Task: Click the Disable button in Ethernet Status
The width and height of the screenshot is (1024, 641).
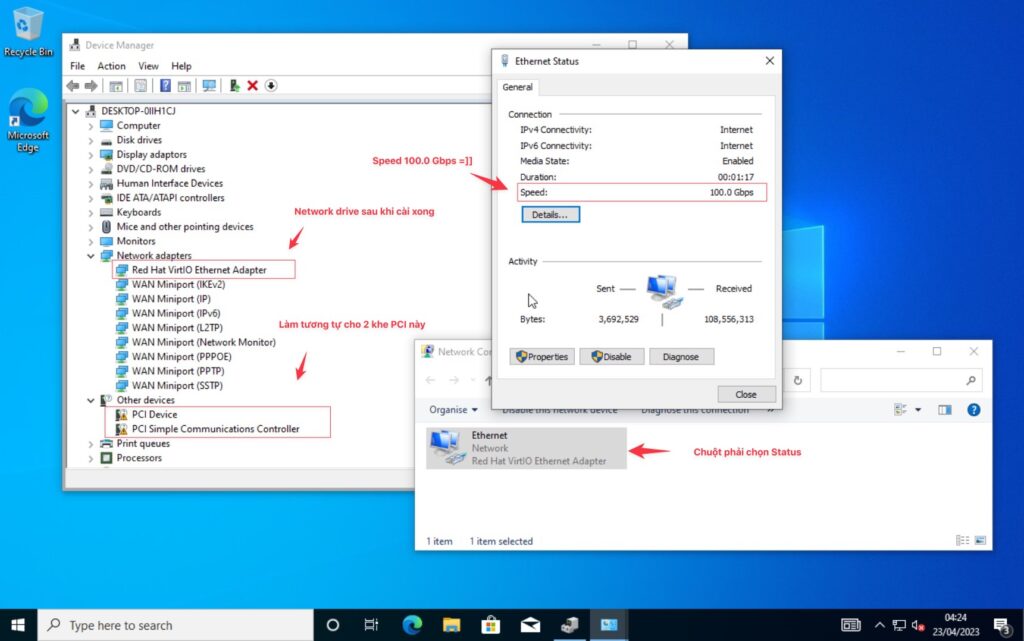Action: coord(611,356)
